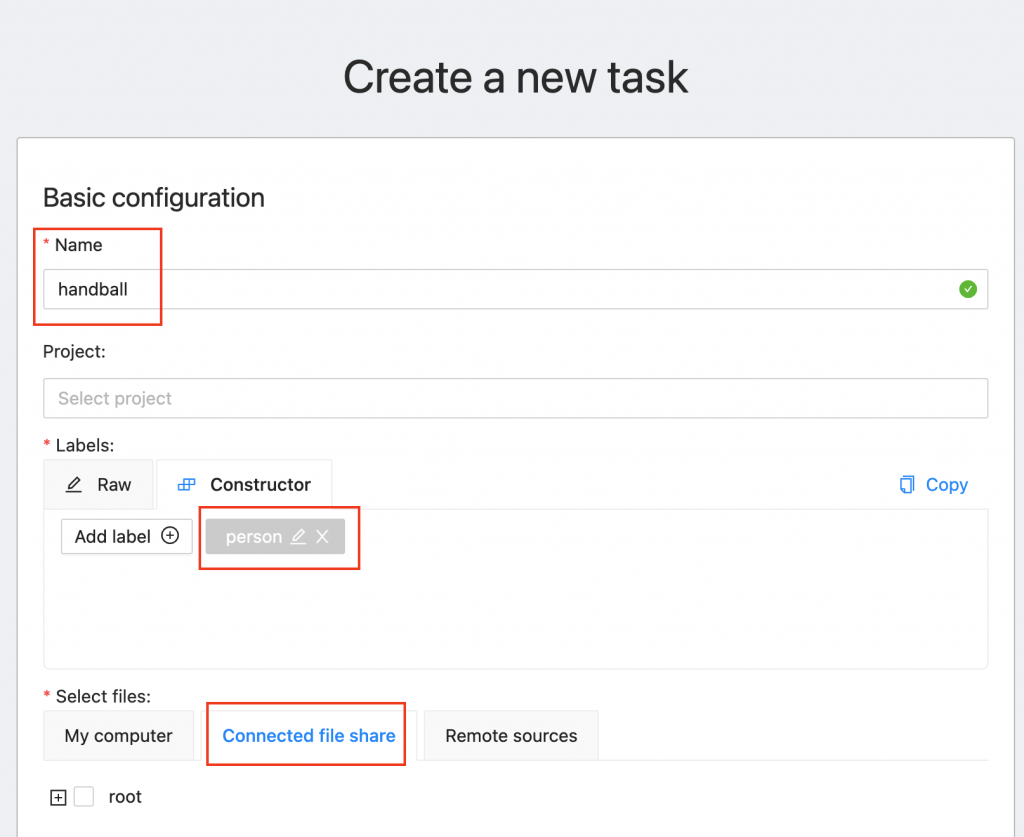Select the My computer file source tab

coord(118,735)
